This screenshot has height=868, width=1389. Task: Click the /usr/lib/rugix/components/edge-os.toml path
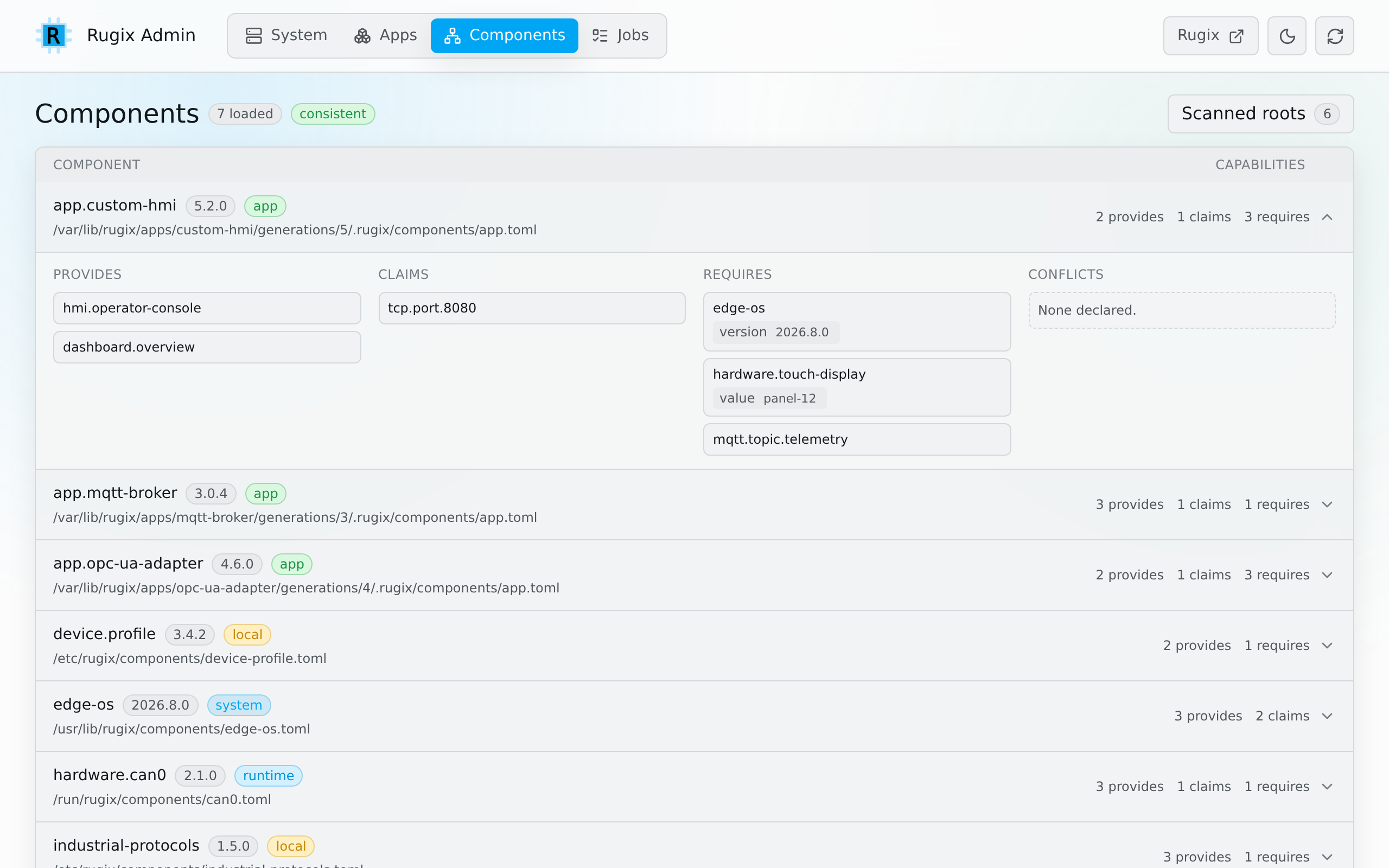coord(181,729)
